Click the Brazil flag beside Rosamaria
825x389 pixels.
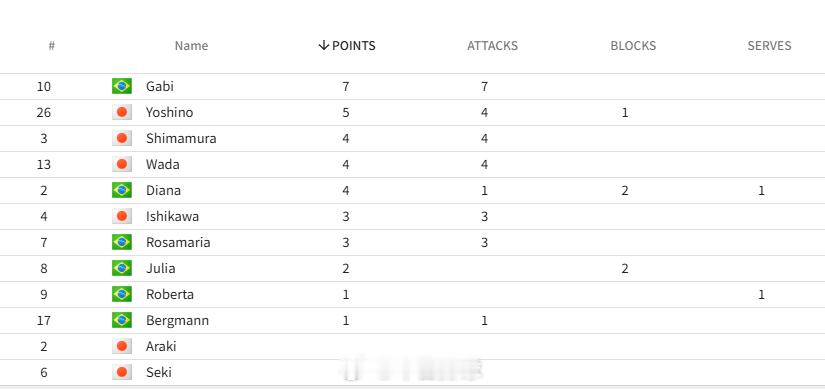coord(122,242)
